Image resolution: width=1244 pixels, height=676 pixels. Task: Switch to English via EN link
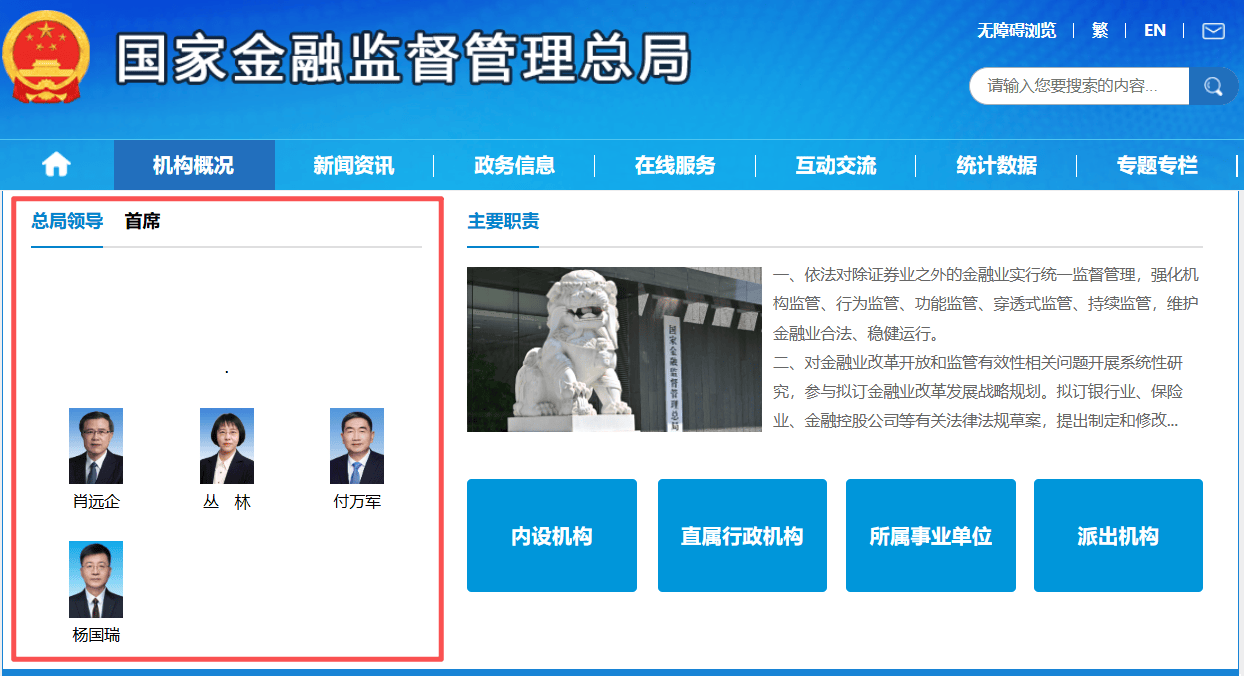pos(1155,31)
